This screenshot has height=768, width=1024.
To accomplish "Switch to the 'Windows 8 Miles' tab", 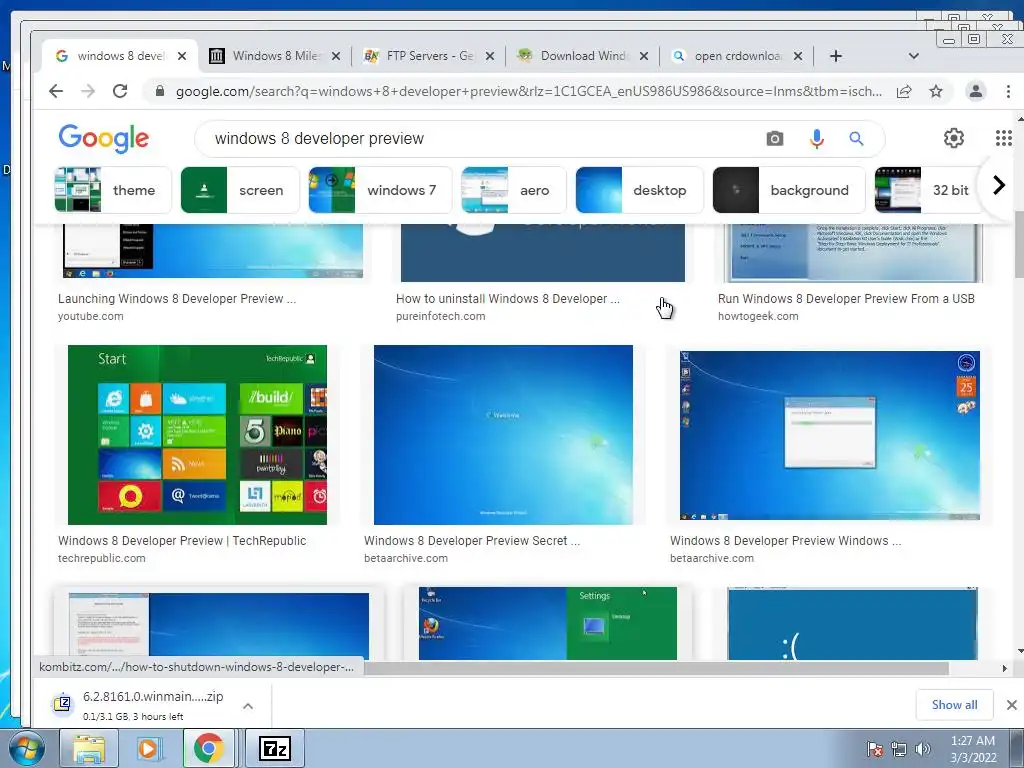I will [274, 56].
